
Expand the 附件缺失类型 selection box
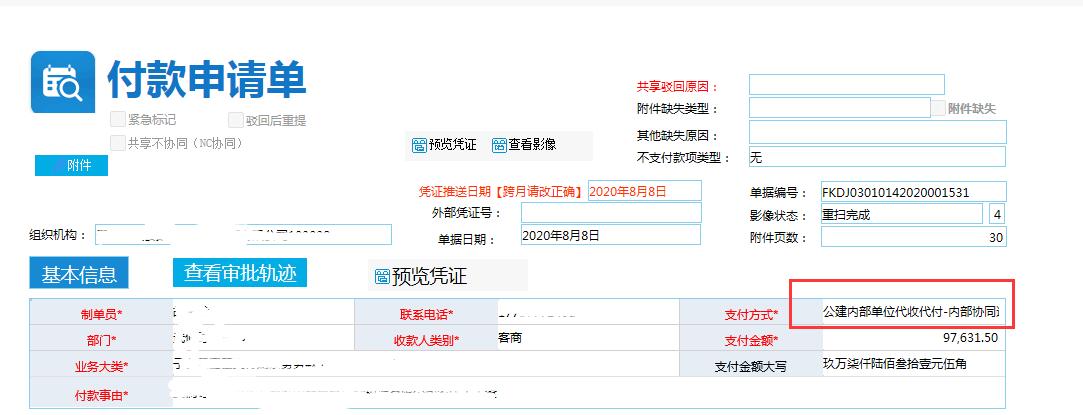(x=839, y=108)
